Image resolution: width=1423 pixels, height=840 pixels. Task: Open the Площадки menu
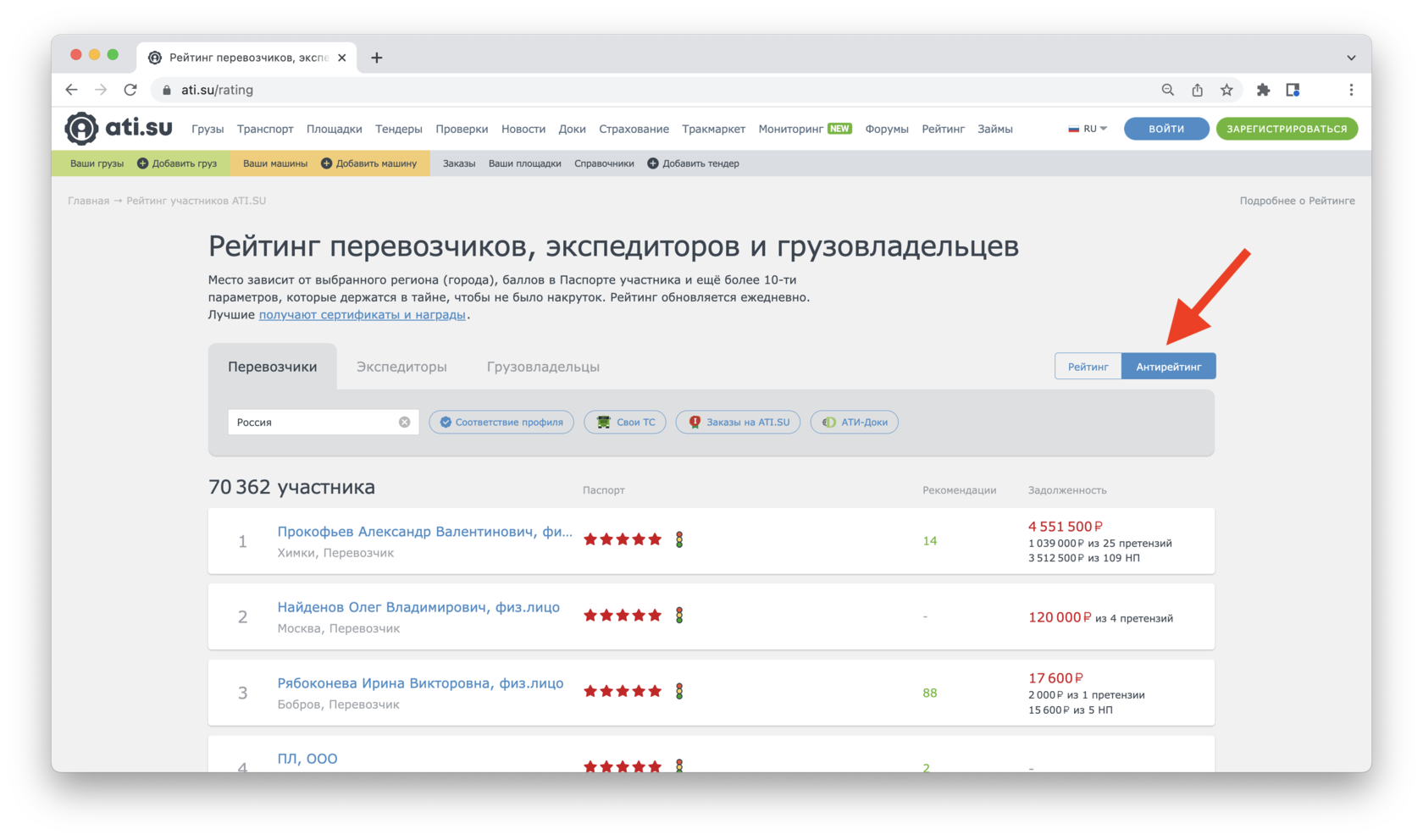(335, 129)
